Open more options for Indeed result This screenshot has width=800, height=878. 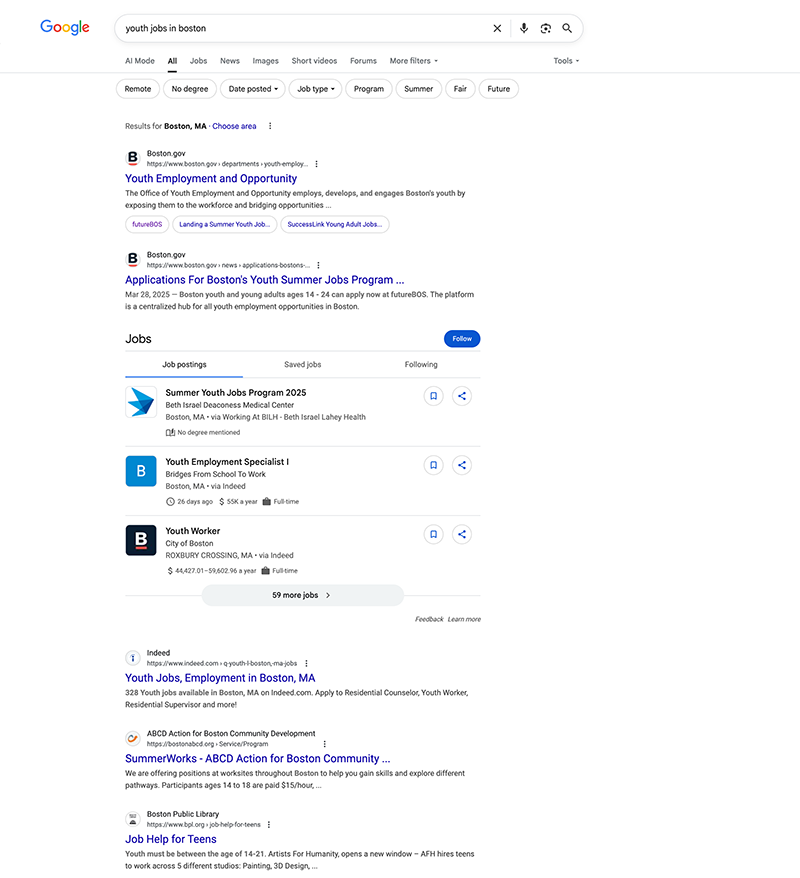[x=307, y=663]
